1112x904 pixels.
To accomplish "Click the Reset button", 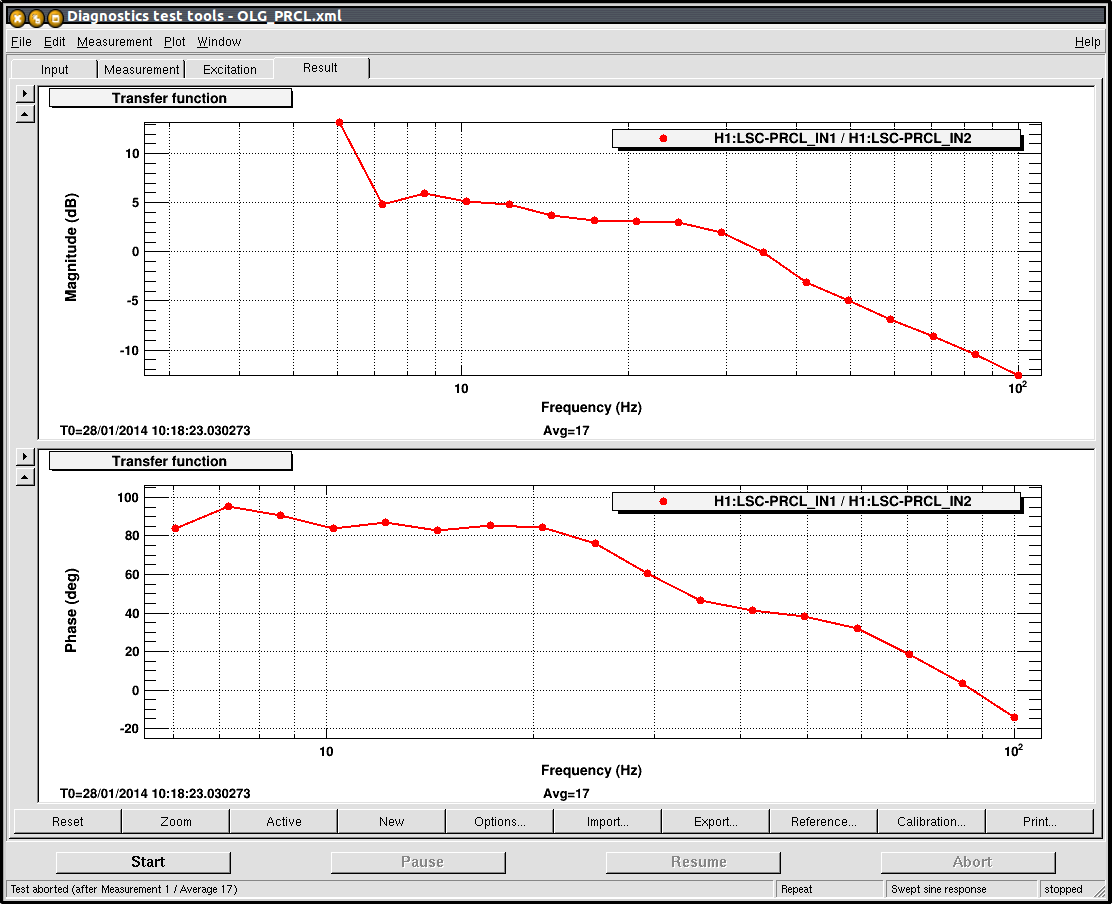I will [x=68, y=821].
